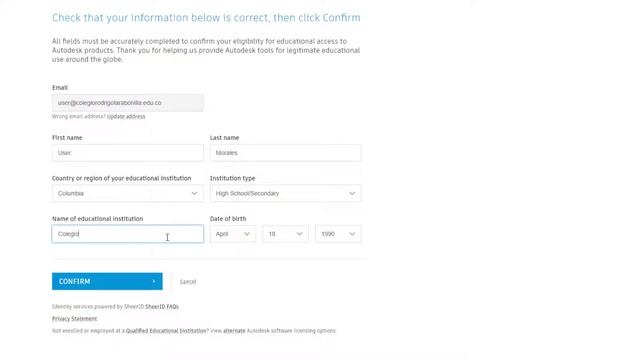Click the alternate licensing options link
The height and width of the screenshot is (360, 640).
(234, 331)
